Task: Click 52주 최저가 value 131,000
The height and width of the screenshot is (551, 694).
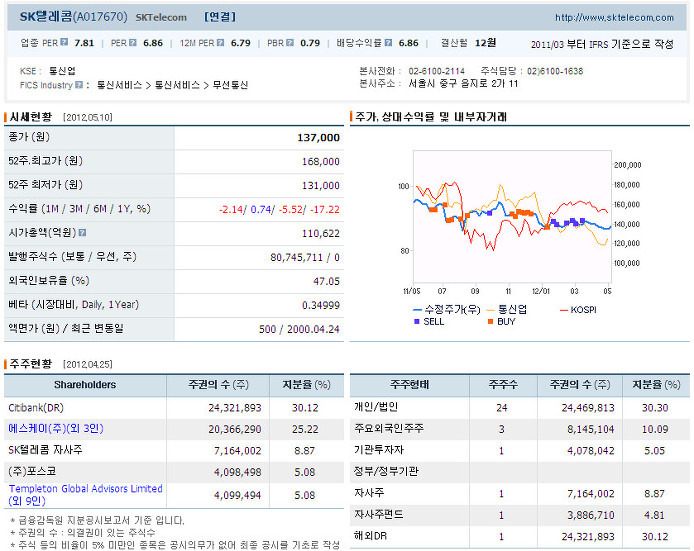Action: coord(320,185)
